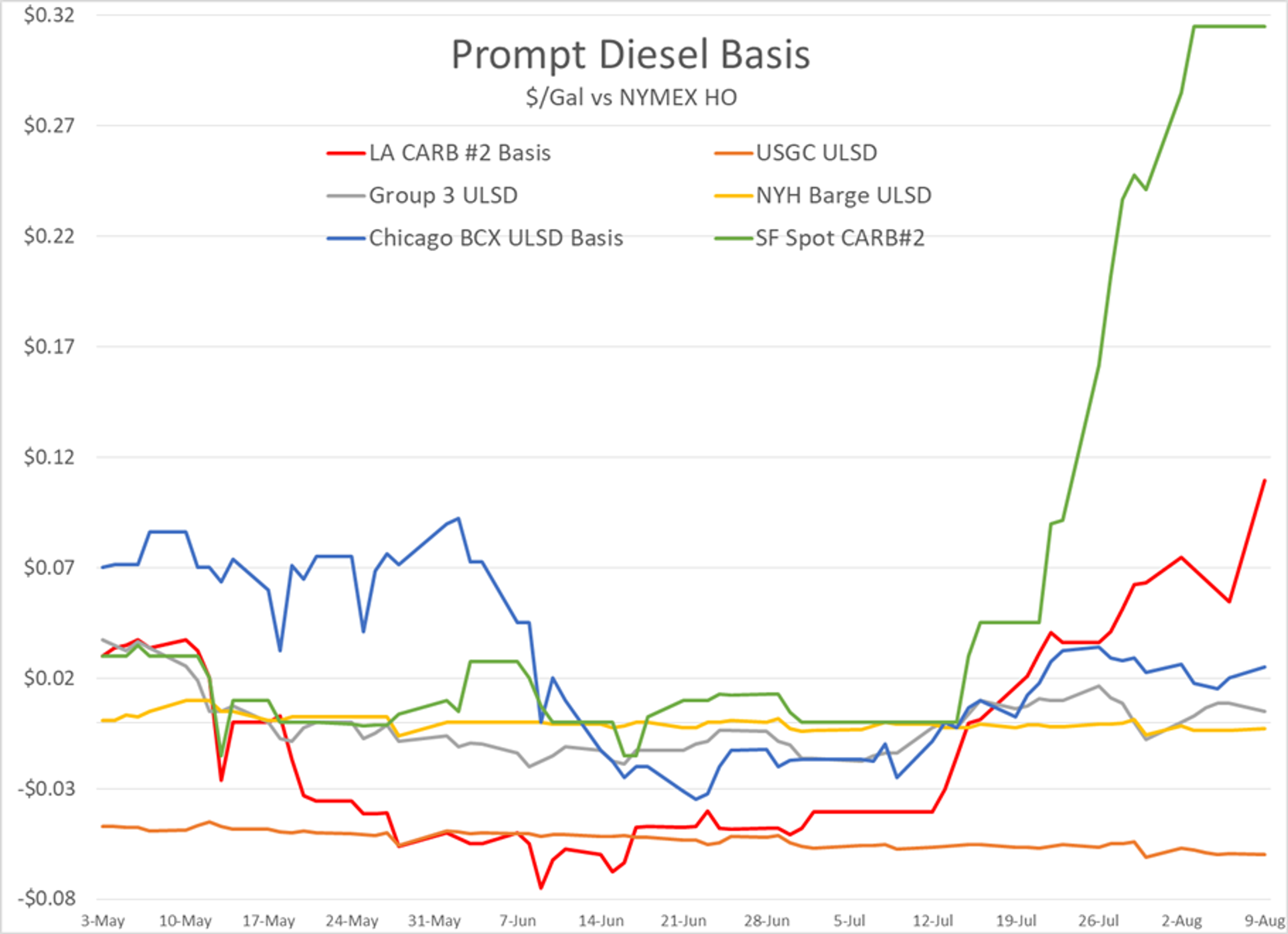Click the "24-May" x-axis date label
The width and height of the screenshot is (1288, 934).
tap(352, 920)
